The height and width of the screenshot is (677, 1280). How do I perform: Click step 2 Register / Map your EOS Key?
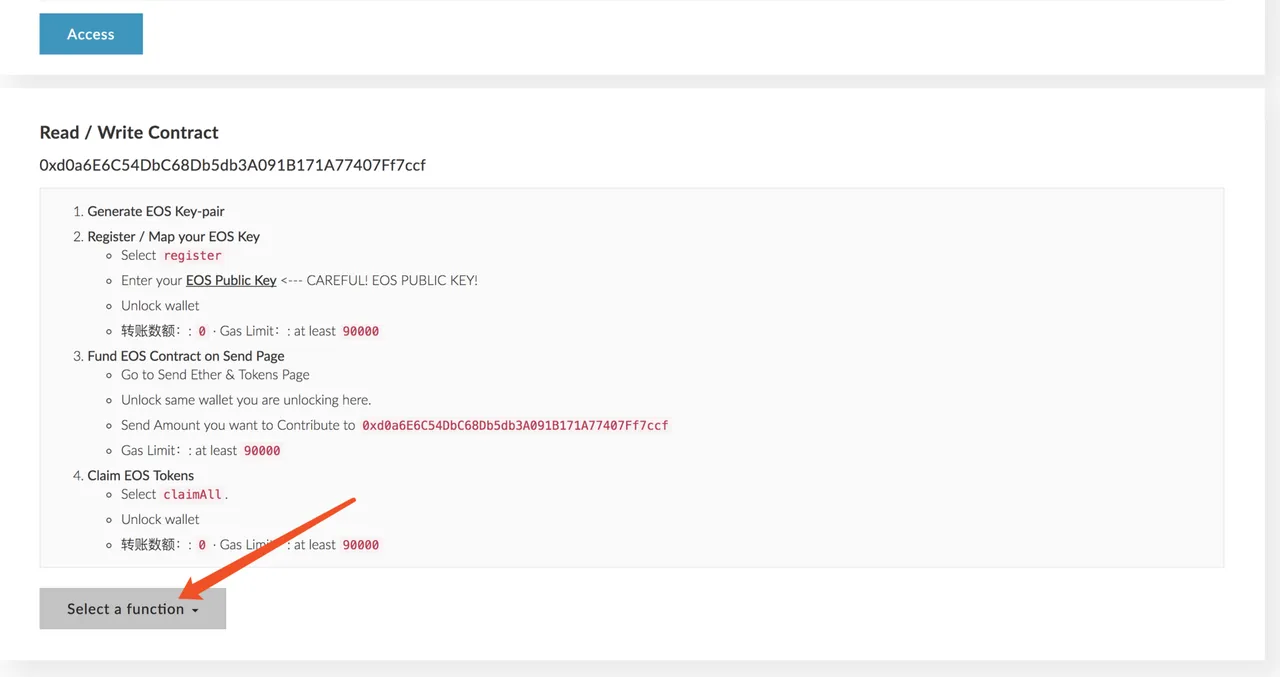tap(174, 236)
